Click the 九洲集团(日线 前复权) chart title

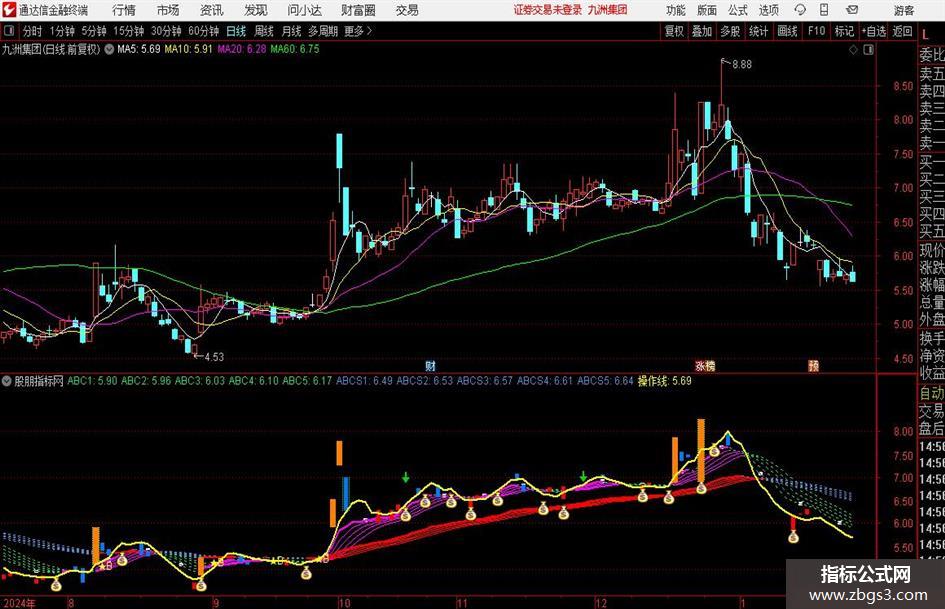tap(51, 49)
